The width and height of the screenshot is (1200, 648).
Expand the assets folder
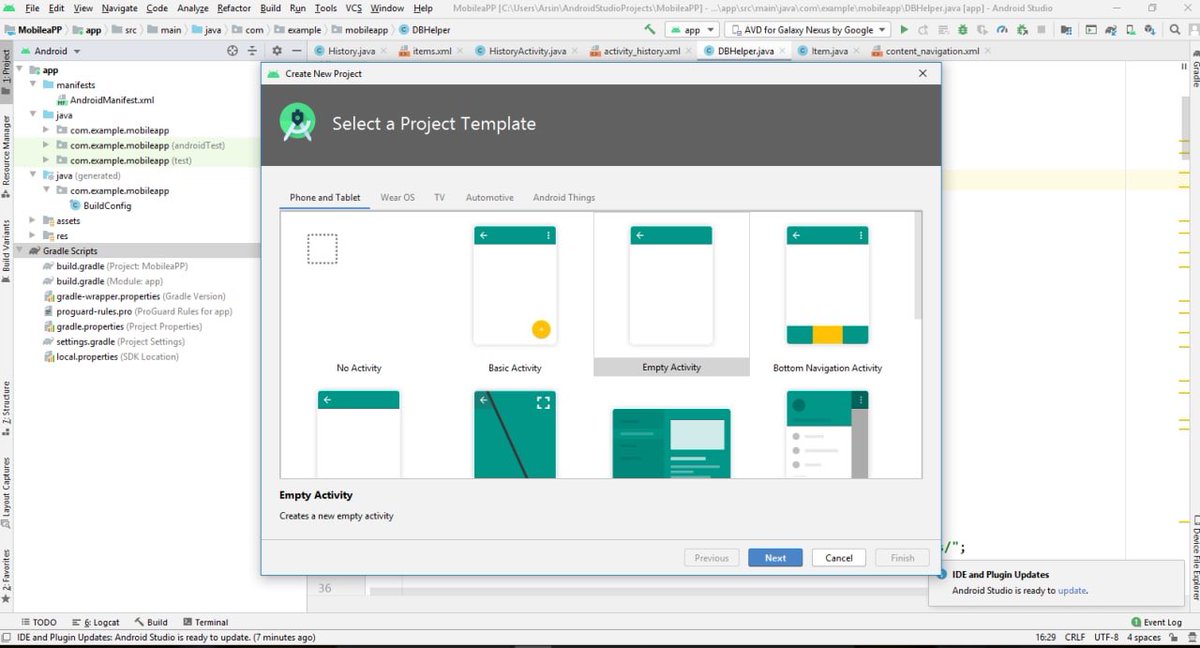[34, 220]
